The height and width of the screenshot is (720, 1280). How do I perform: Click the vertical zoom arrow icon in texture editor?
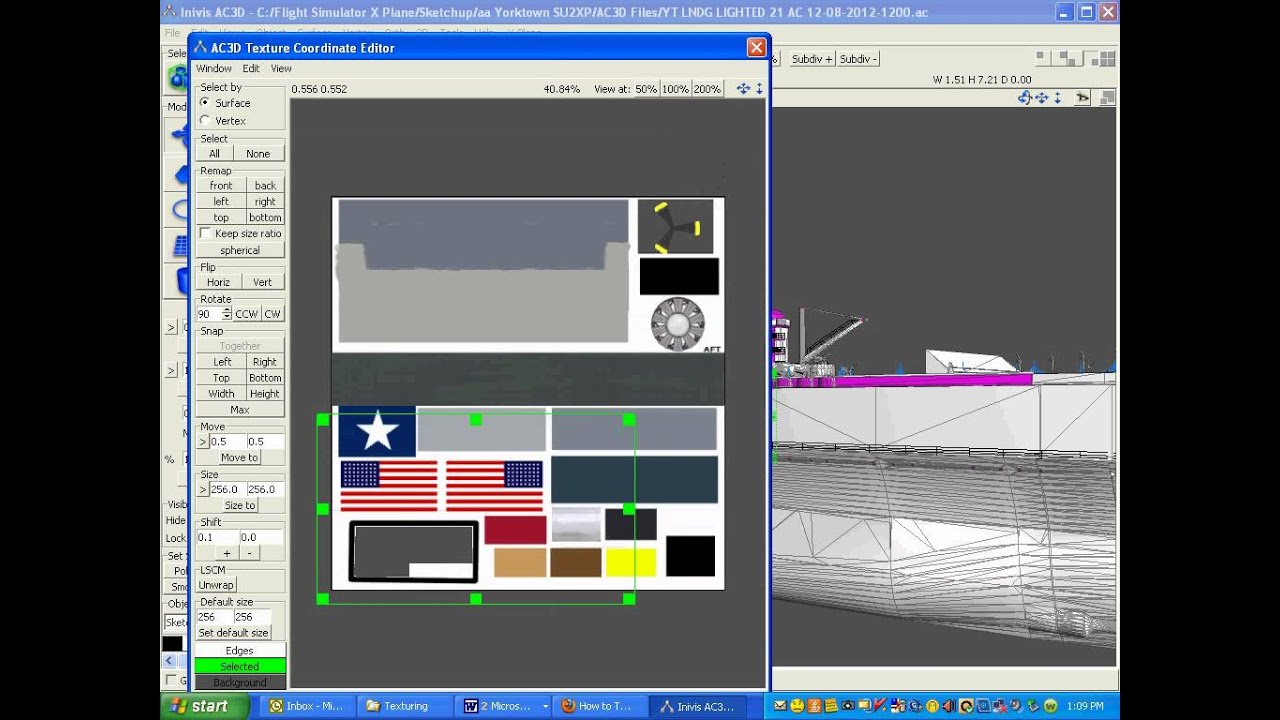tap(759, 89)
